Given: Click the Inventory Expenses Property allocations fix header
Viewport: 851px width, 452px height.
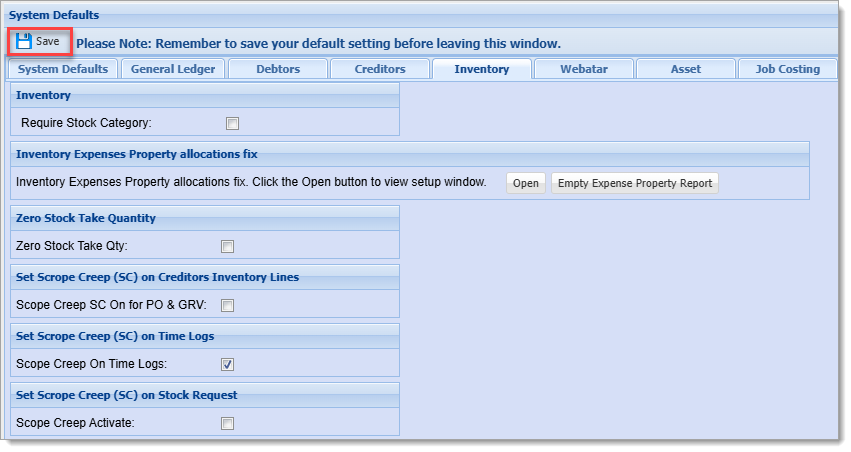Looking at the screenshot, I should (x=137, y=154).
